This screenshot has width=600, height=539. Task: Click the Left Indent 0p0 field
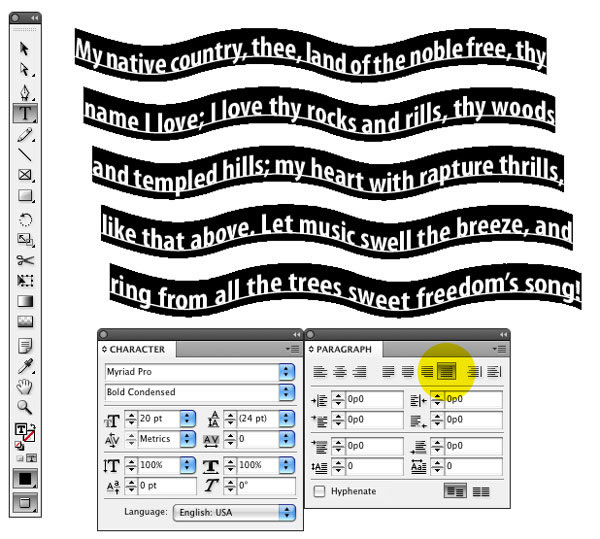pyautogui.click(x=374, y=399)
